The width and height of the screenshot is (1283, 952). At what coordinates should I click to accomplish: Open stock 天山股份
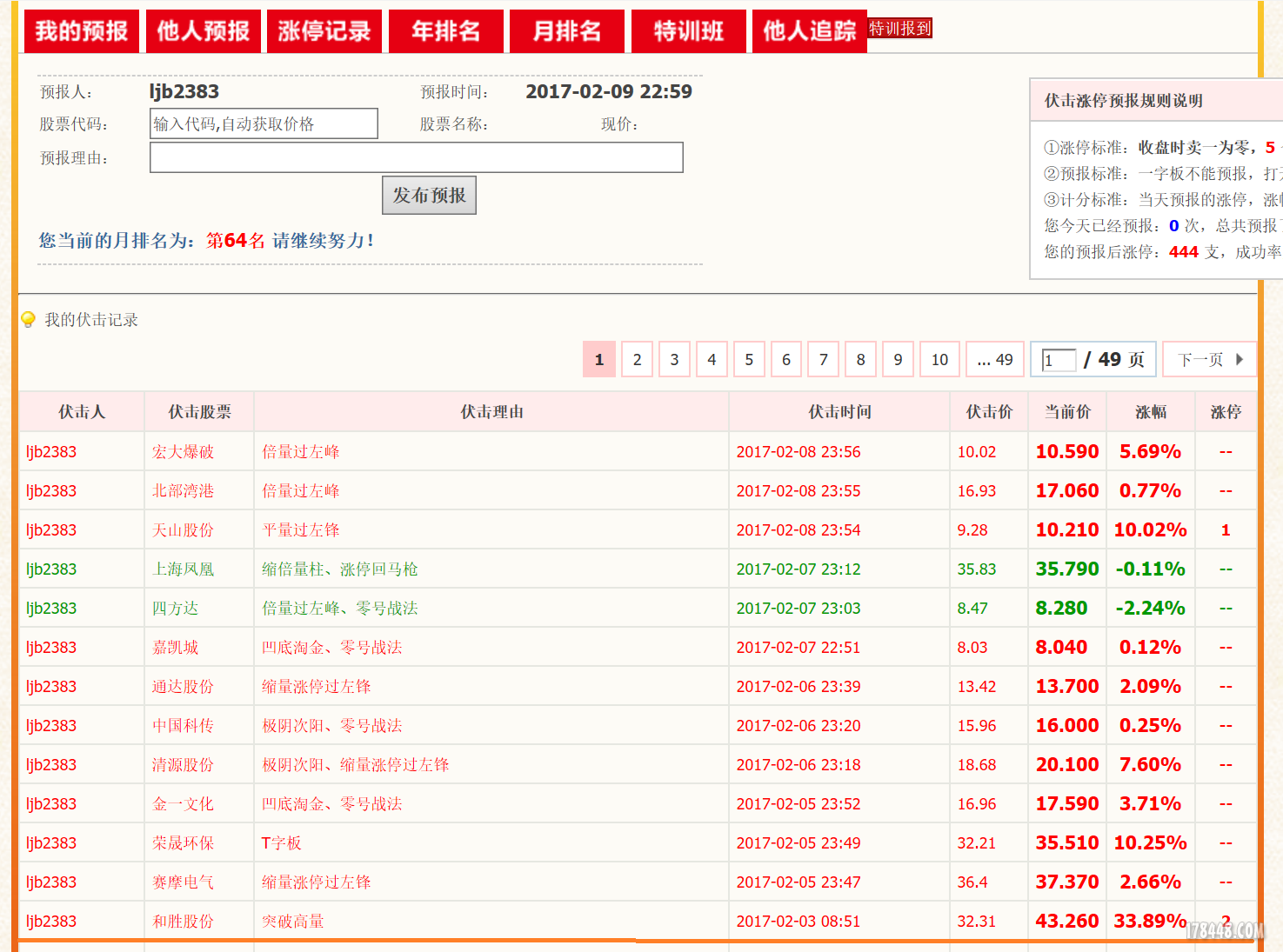pos(183,529)
